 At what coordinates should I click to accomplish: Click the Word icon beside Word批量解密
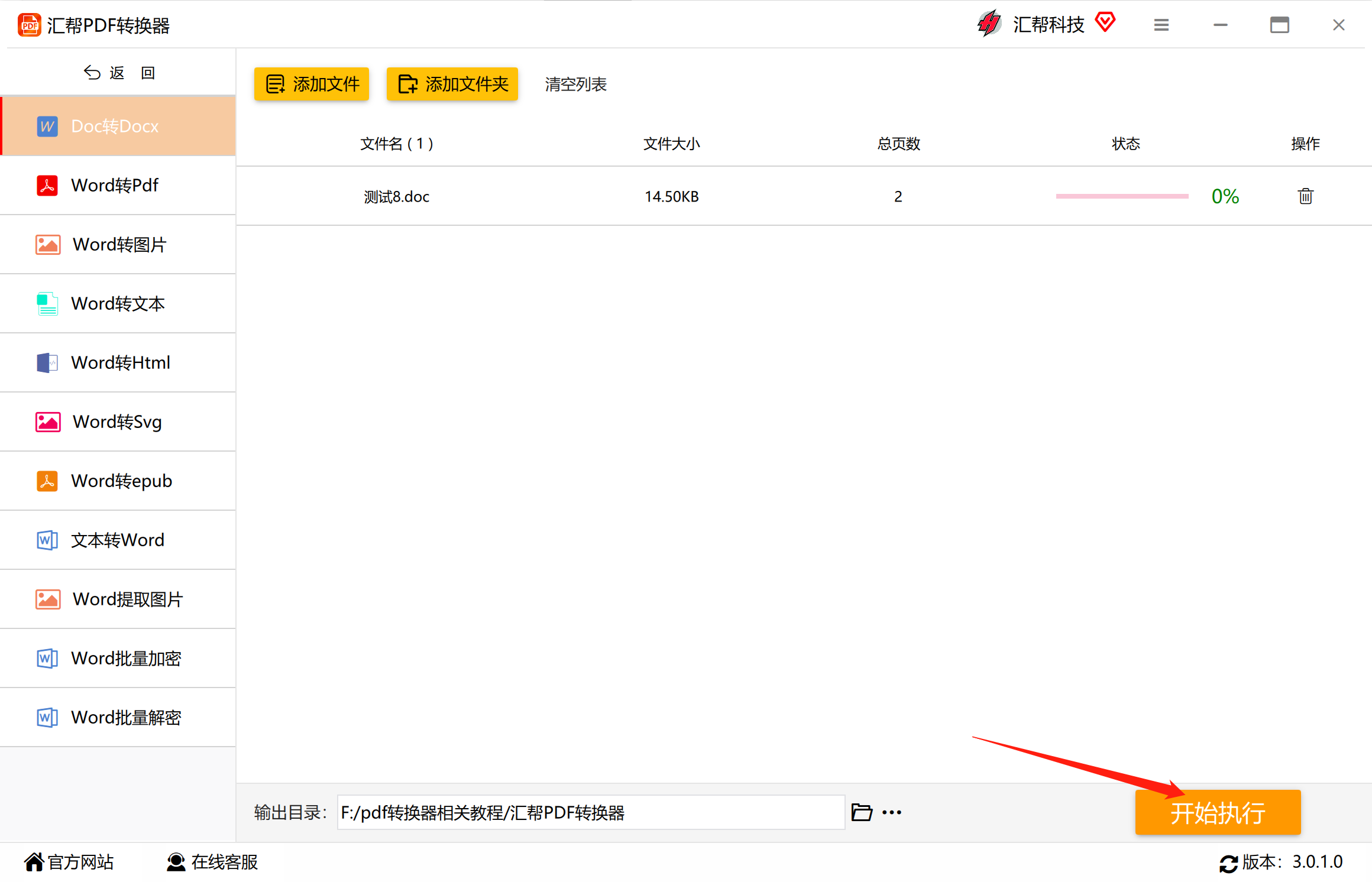[47, 718]
